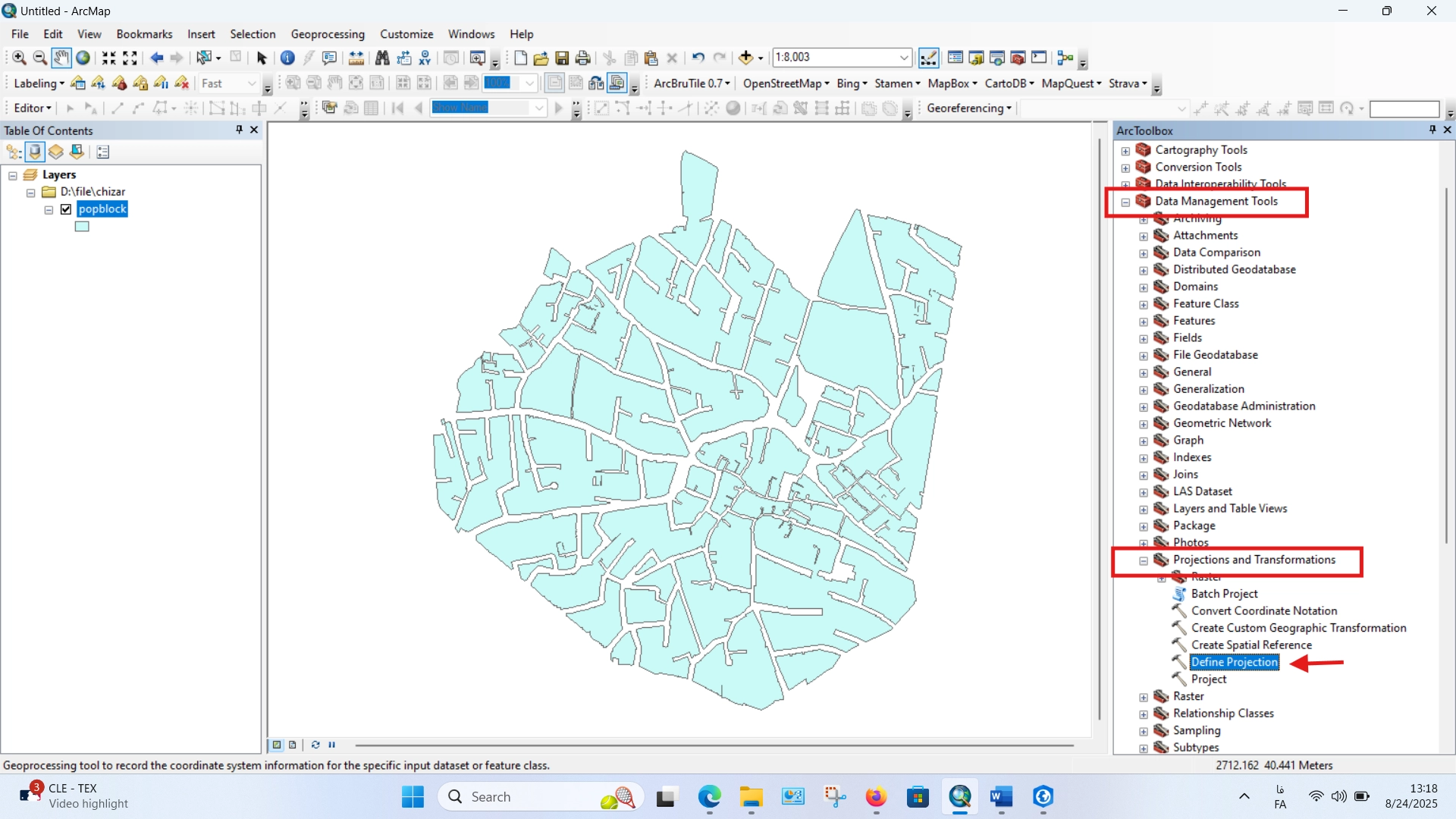Activate the Pan hand tool

click(x=61, y=58)
